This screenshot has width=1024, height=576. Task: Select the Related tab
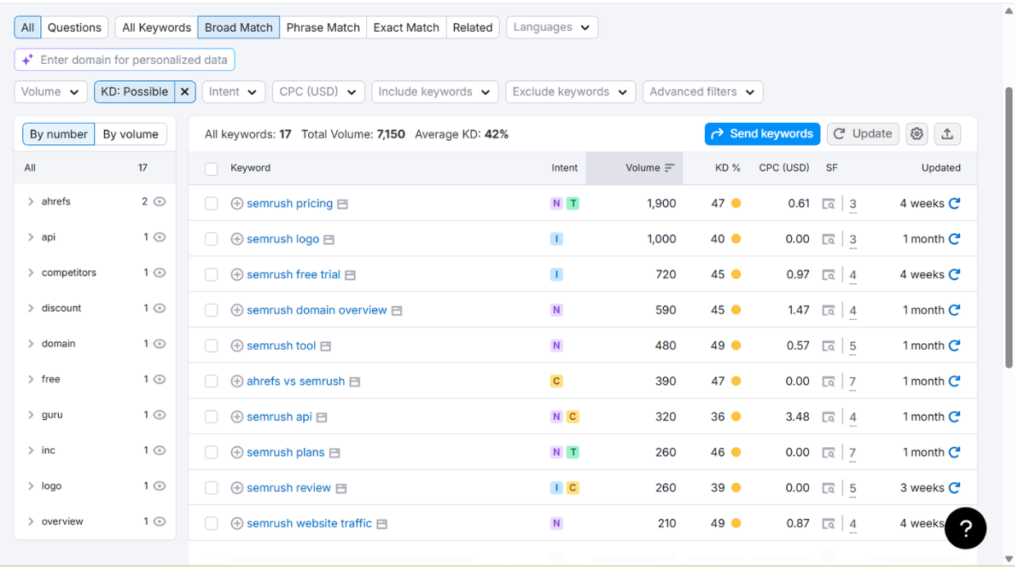pyautogui.click(x=473, y=27)
